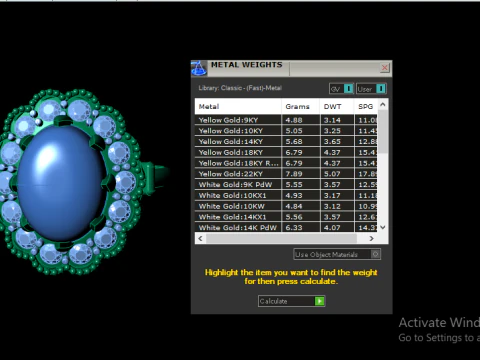
Task: Click the horizontal scroll left arrow
Action: coord(200,238)
